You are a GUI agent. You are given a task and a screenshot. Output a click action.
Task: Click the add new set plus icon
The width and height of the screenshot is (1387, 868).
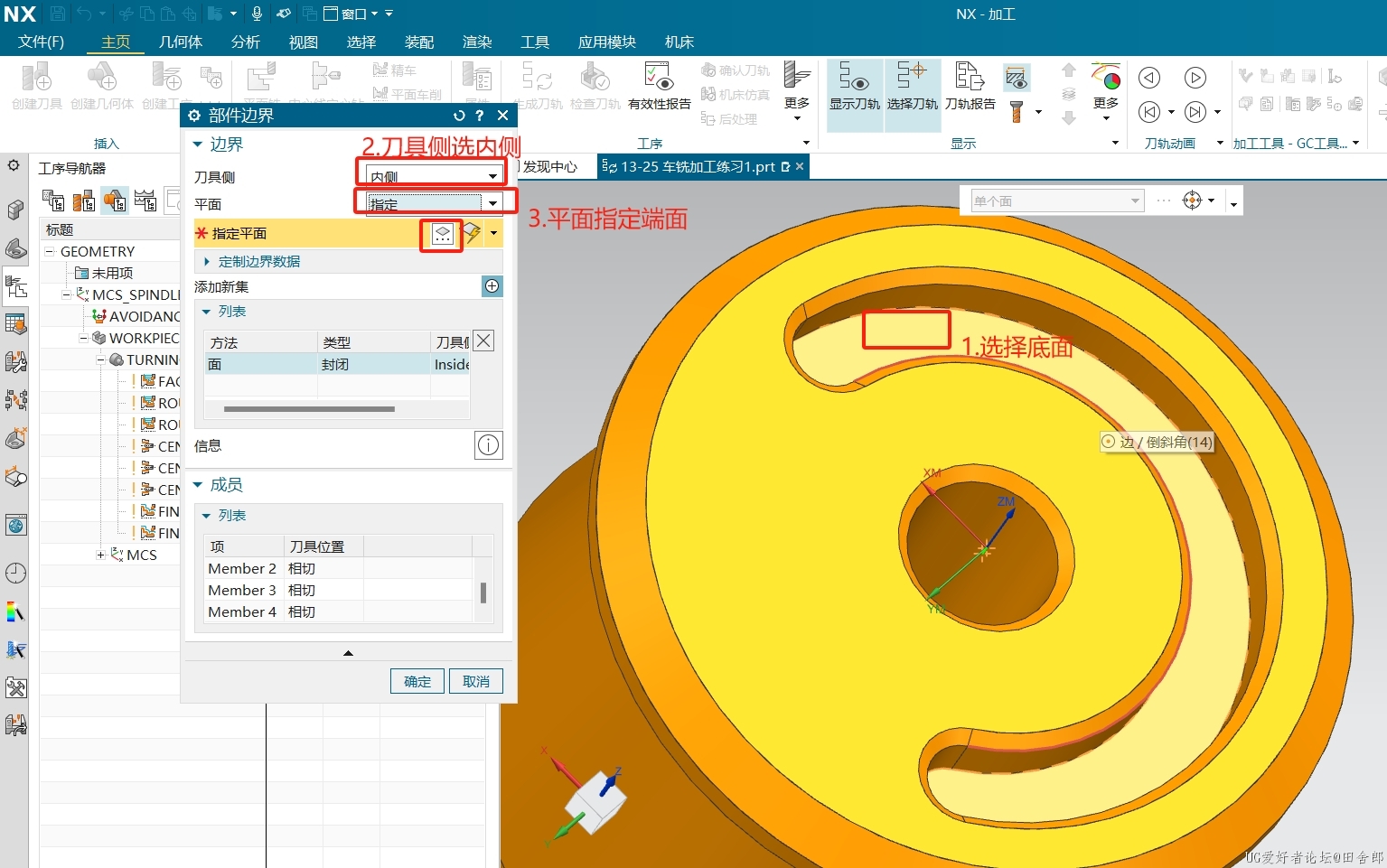(492, 286)
